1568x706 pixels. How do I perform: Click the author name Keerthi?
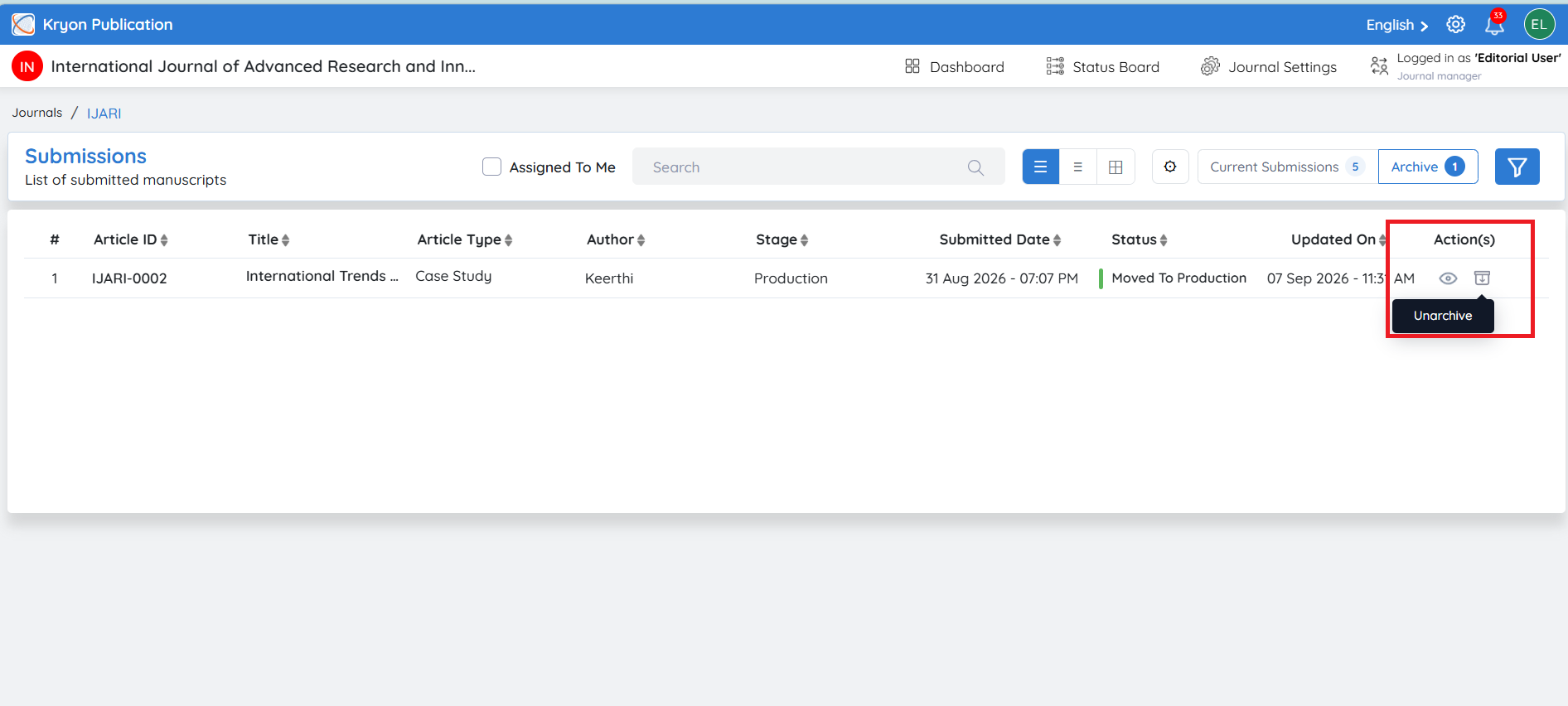tap(609, 278)
